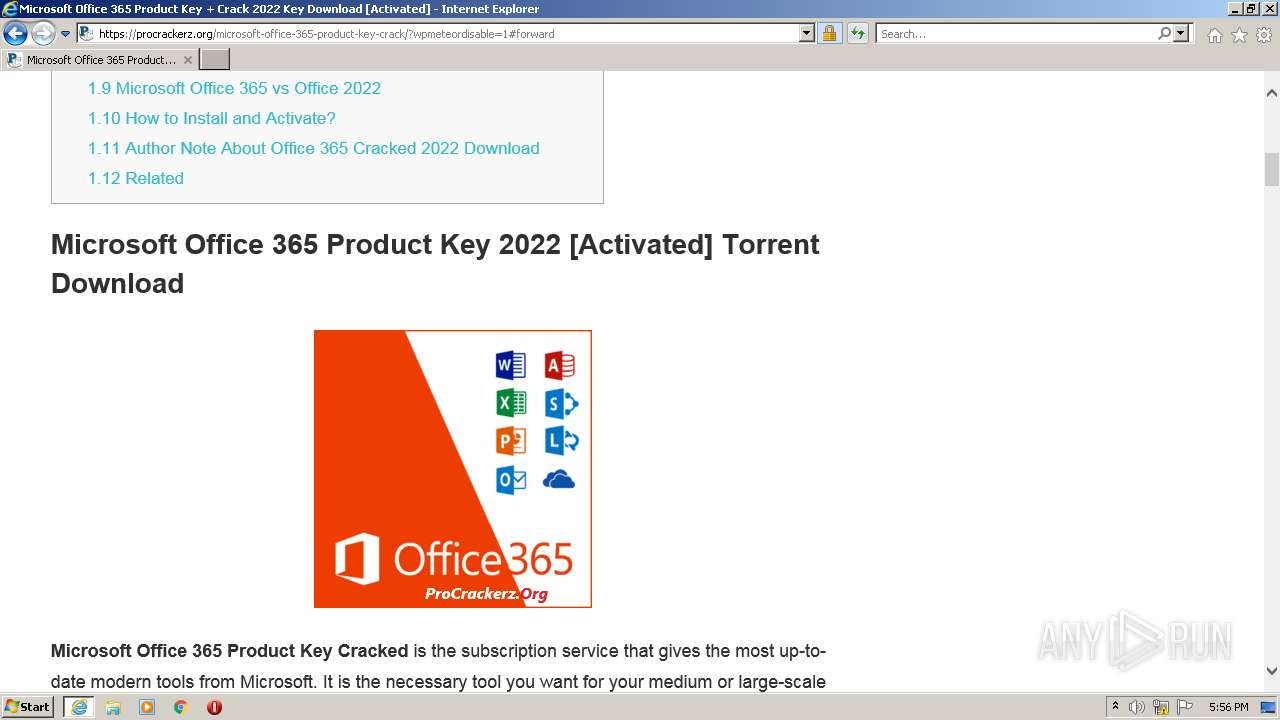Click the OneDrive cloud icon in the image
Screen dimensions: 1280x720
coord(559,481)
